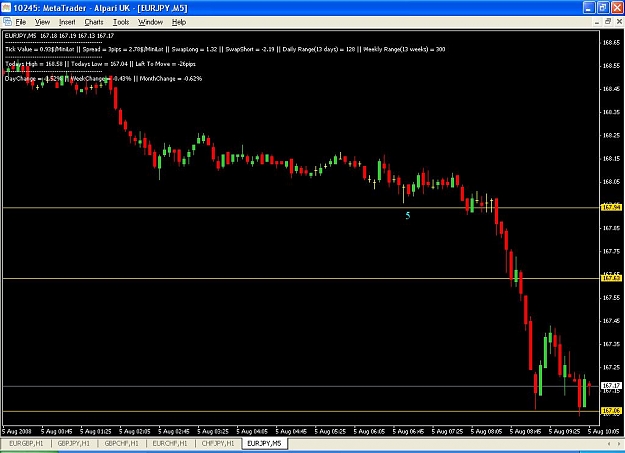Click the MetaTrader icon in title bar
The height and width of the screenshot is (453, 625).
(x=6, y=8)
